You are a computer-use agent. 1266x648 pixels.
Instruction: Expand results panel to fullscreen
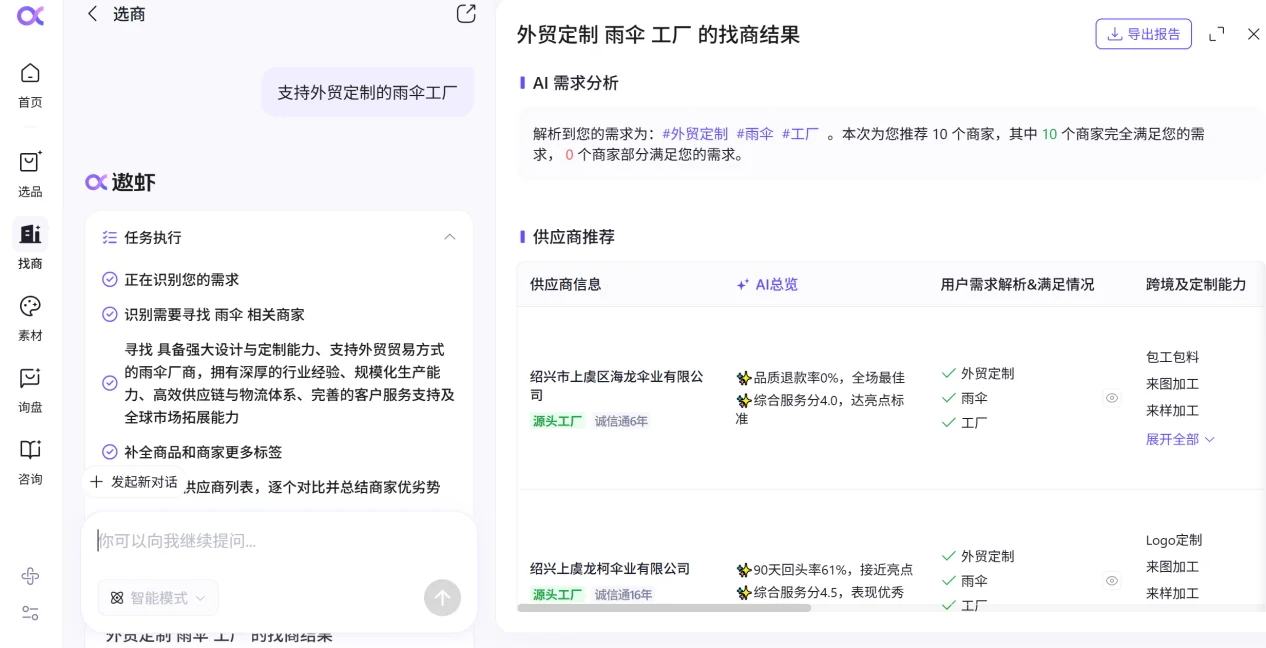1217,34
